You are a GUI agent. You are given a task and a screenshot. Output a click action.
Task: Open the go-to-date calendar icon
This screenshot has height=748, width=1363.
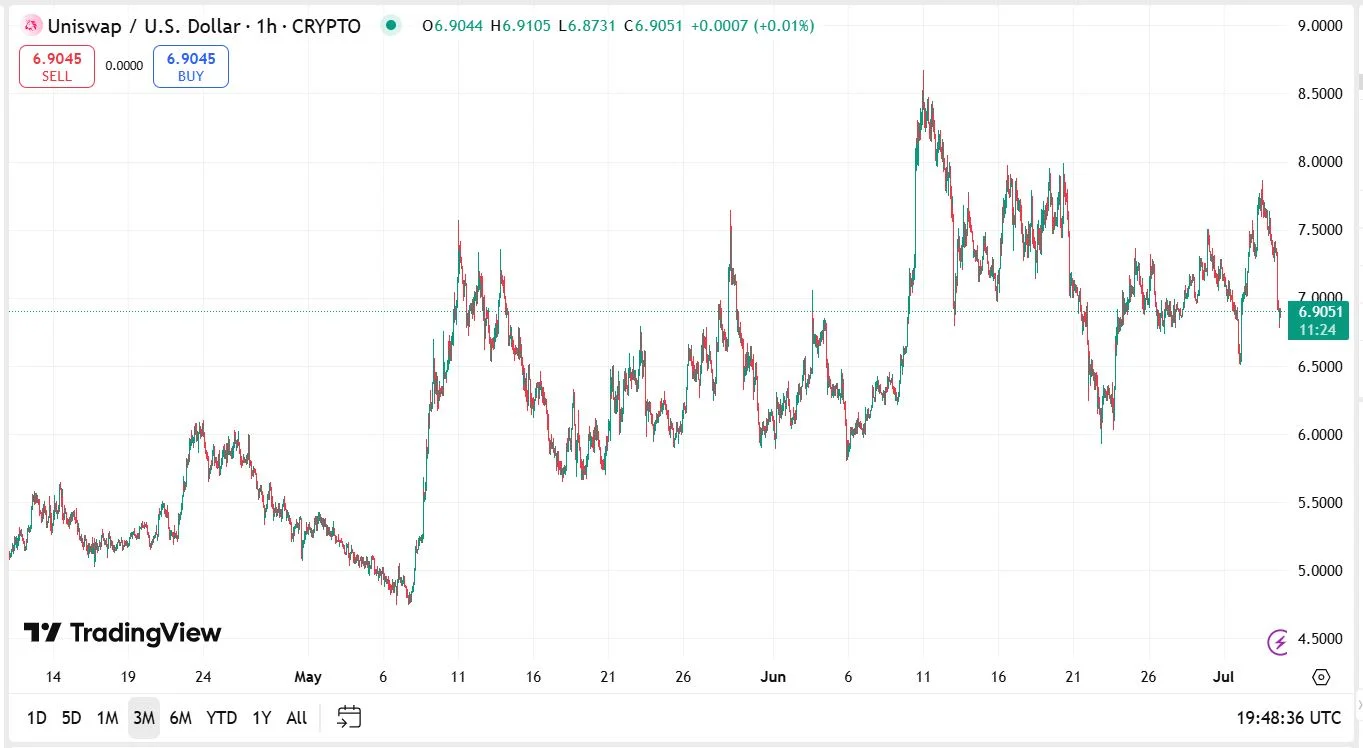click(x=349, y=716)
